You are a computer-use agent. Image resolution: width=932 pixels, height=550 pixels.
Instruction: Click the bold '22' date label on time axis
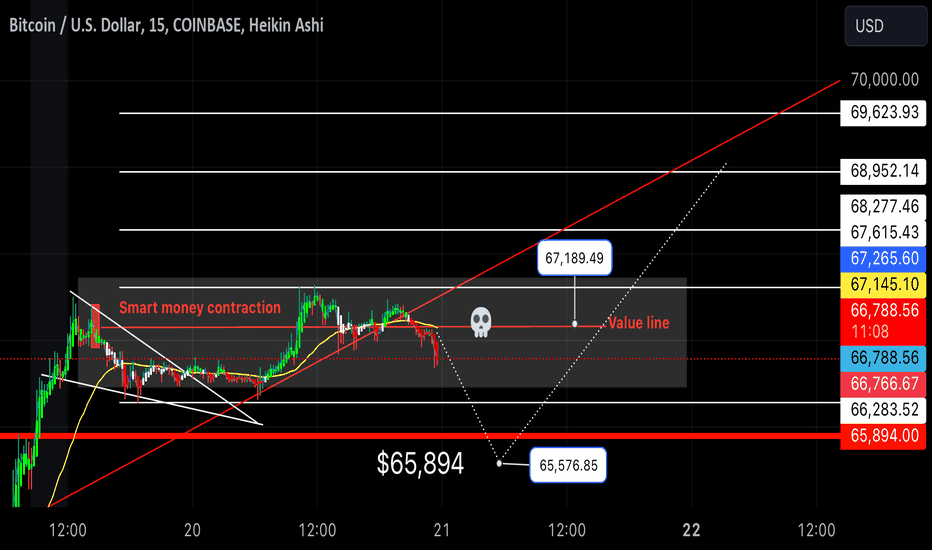coord(691,530)
